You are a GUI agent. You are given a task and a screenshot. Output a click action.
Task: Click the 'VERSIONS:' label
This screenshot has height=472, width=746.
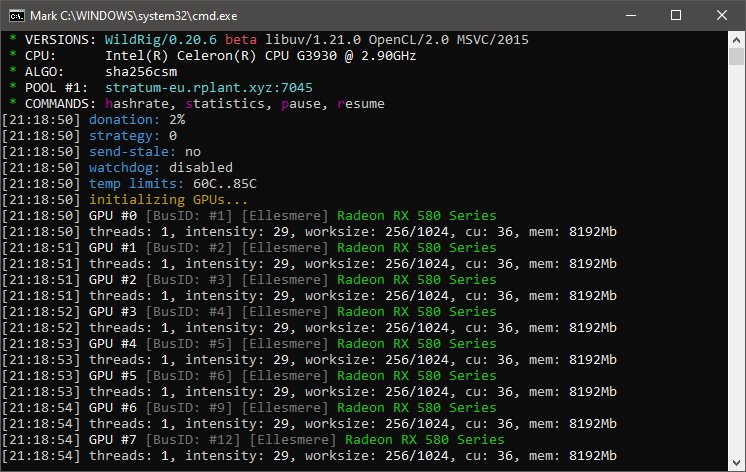[60, 40]
